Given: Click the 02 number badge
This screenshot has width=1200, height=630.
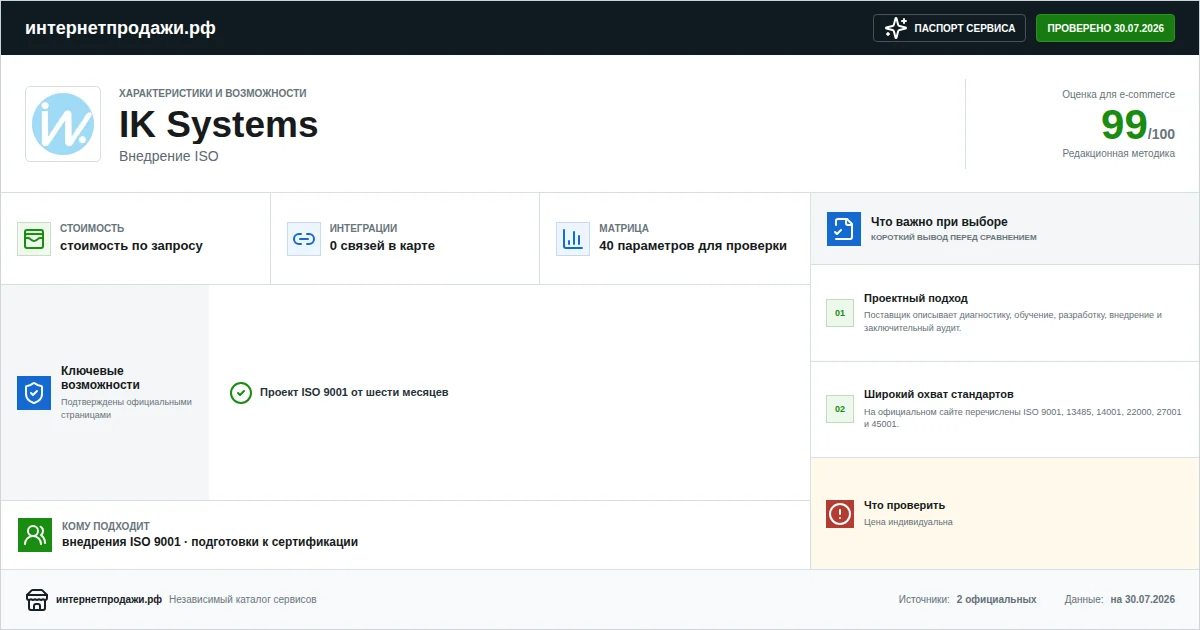Looking at the screenshot, I should (840, 409).
